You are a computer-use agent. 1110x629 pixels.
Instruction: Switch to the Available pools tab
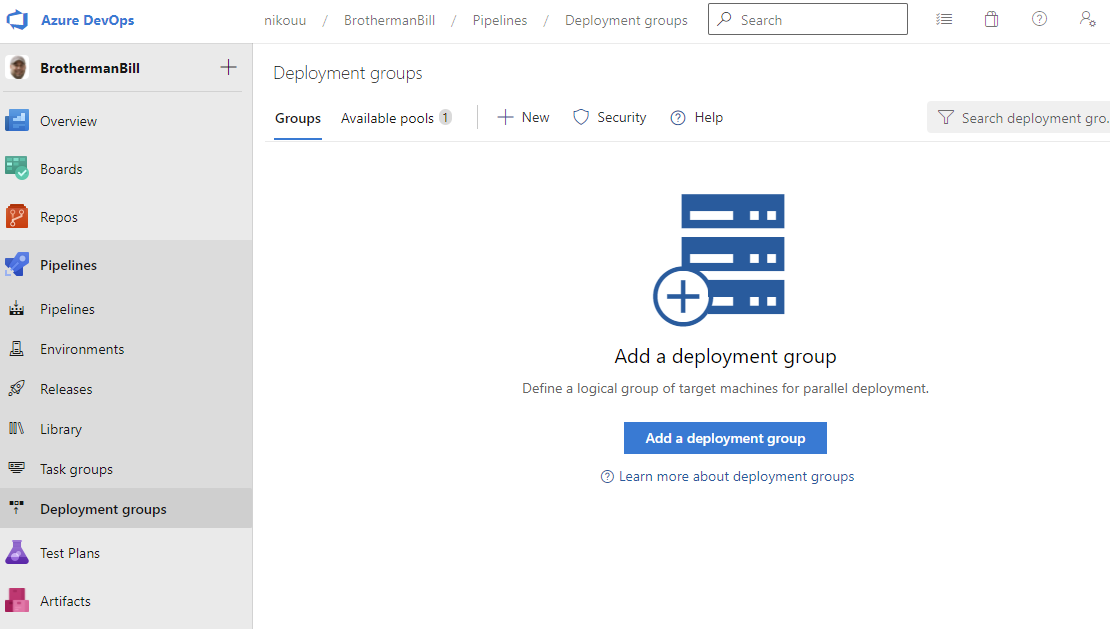[x=396, y=118]
